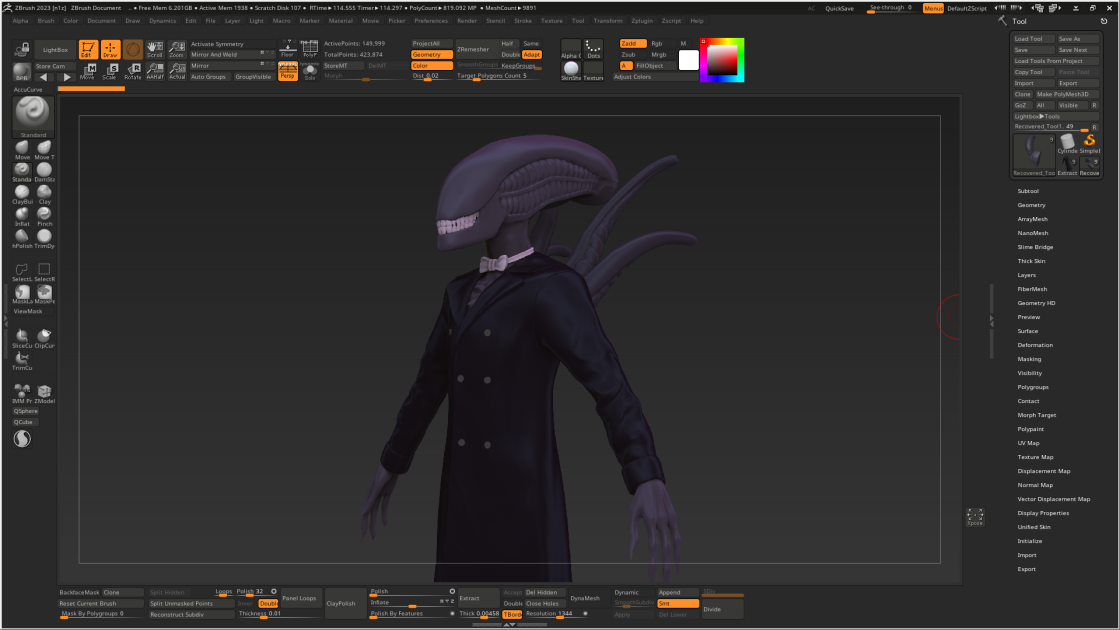Expand the Subtool palette section

coord(1028,191)
